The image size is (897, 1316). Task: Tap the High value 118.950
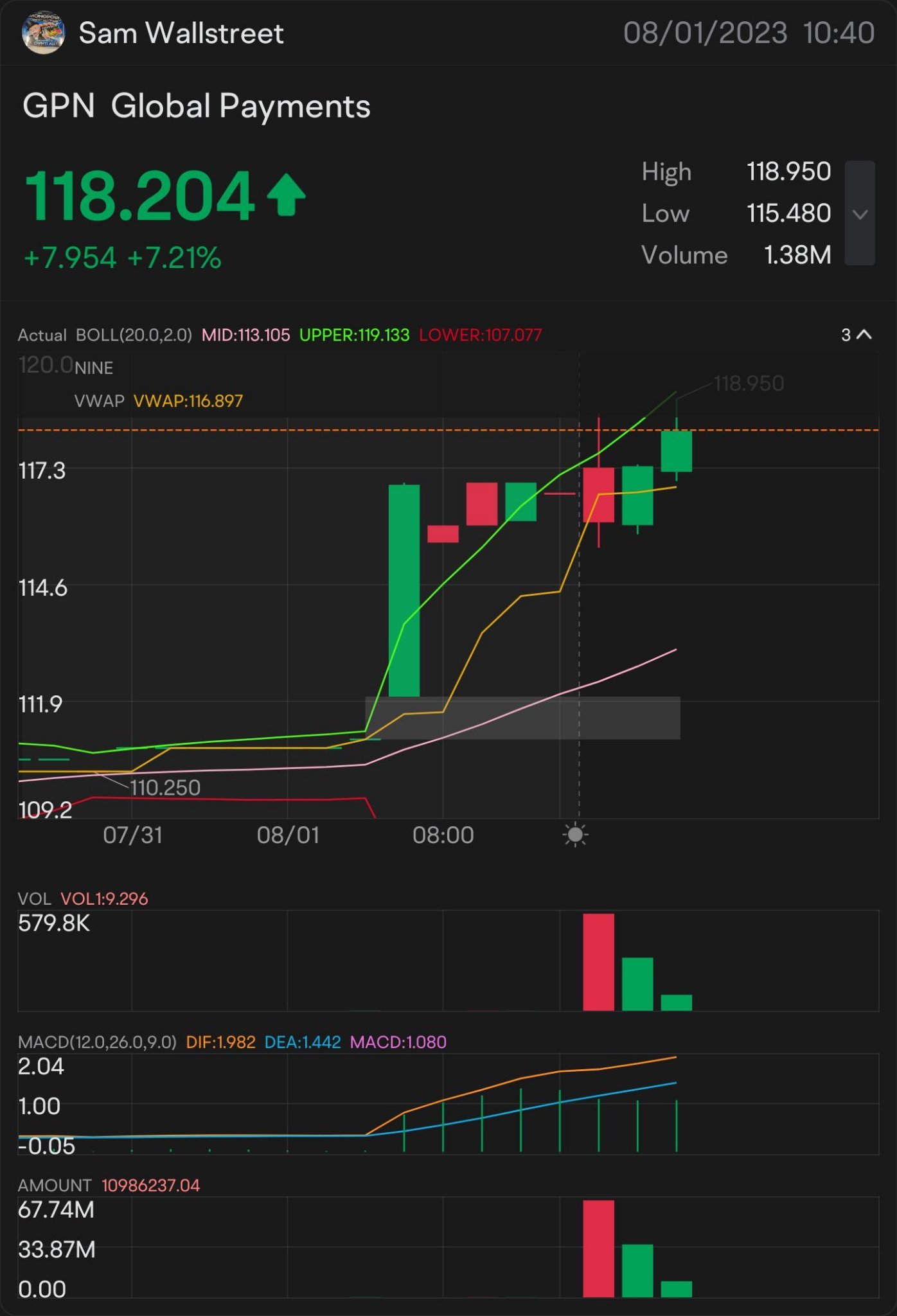(788, 172)
